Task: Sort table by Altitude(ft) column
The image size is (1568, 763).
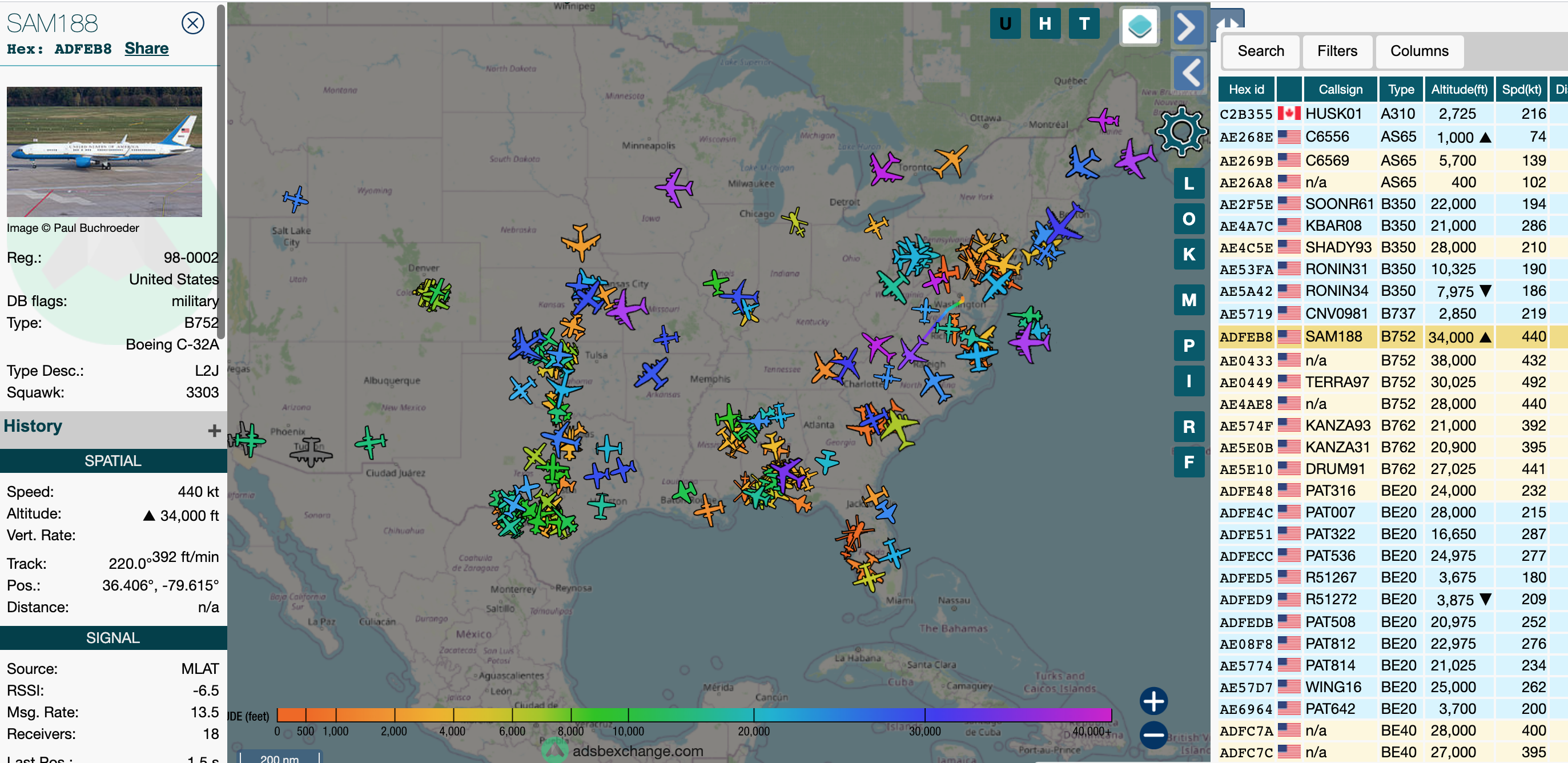Action: 1459,90
